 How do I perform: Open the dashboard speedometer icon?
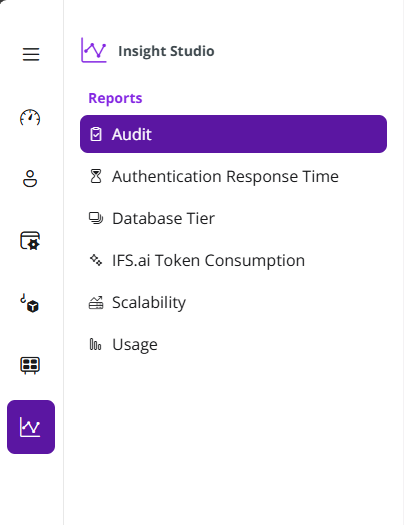click(30, 118)
